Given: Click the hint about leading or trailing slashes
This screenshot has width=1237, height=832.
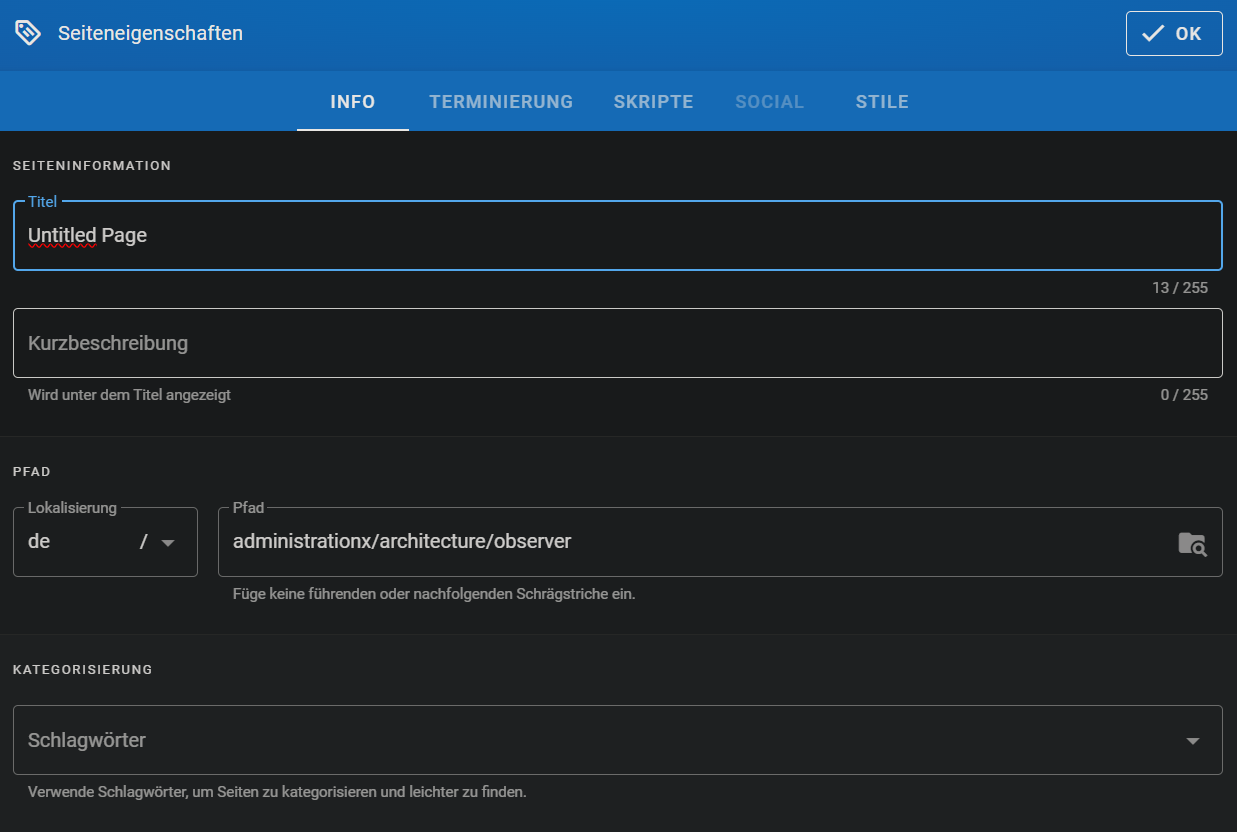Looking at the screenshot, I should 434,594.
